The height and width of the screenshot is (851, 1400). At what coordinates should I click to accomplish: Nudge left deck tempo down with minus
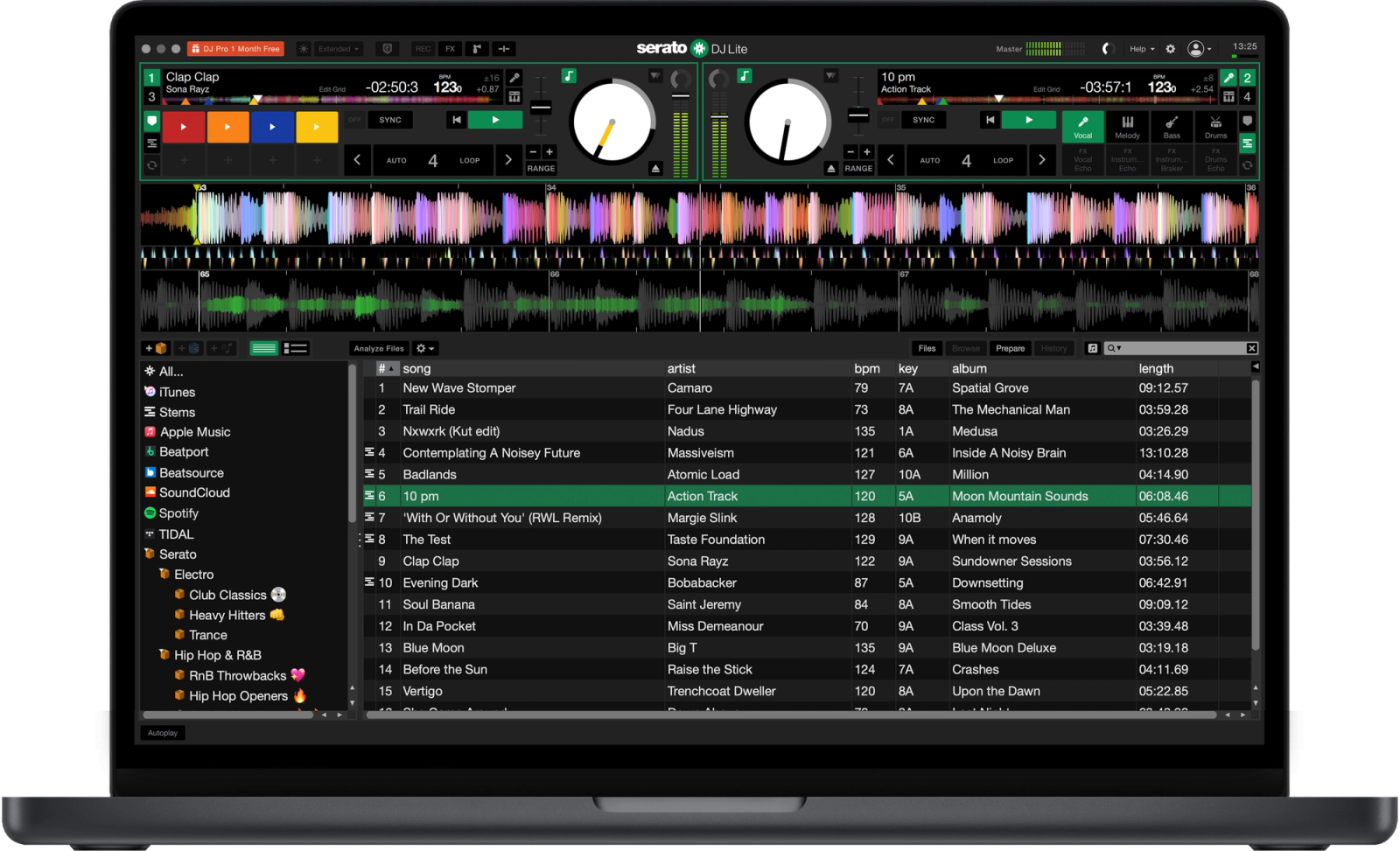coord(533,152)
